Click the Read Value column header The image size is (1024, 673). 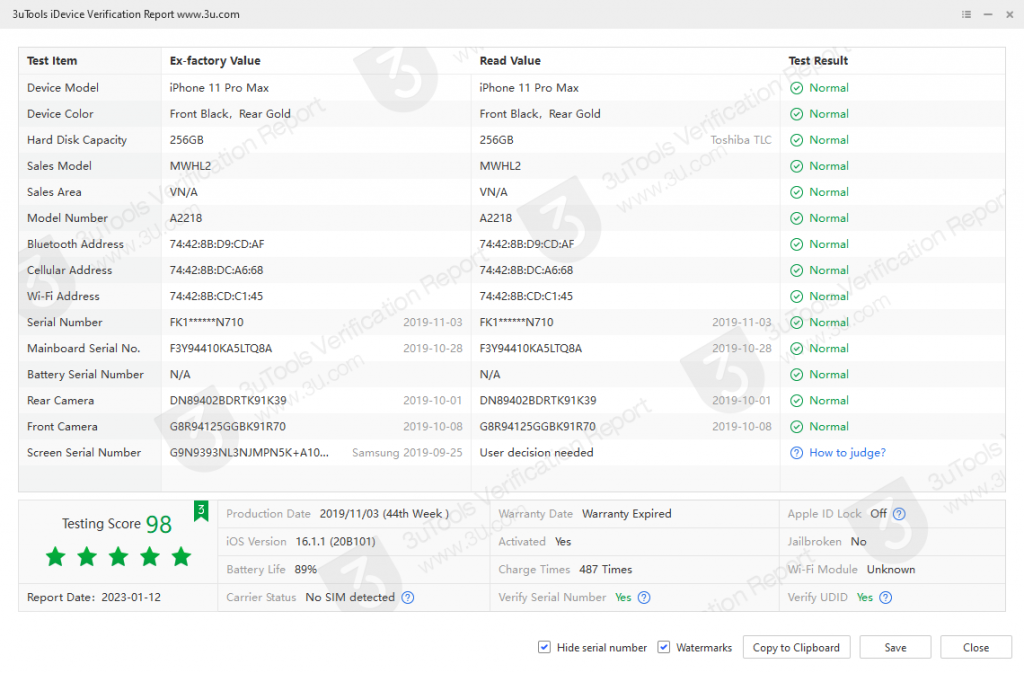(x=510, y=61)
